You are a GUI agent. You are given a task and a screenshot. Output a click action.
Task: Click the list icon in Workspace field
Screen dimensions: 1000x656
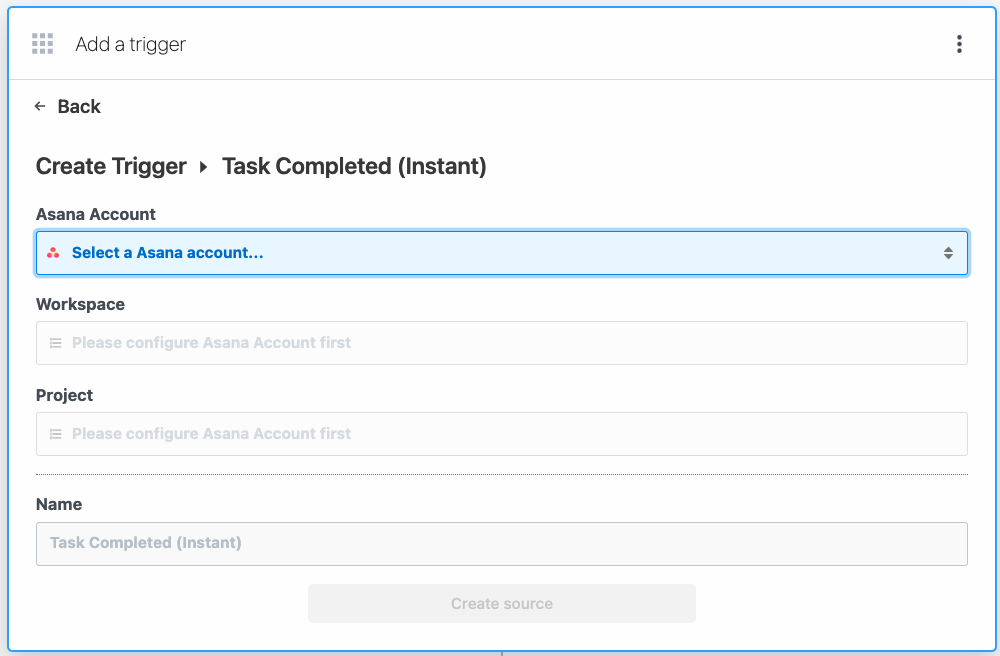click(56, 343)
